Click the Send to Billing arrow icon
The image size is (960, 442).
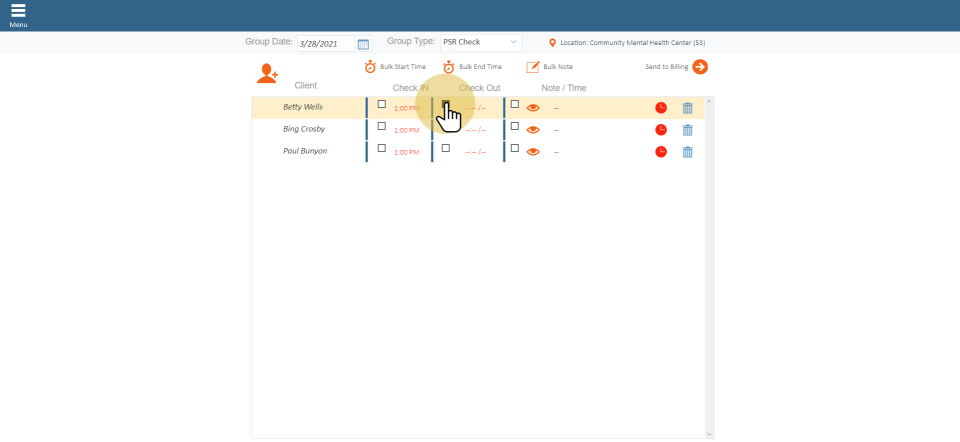[x=700, y=67]
